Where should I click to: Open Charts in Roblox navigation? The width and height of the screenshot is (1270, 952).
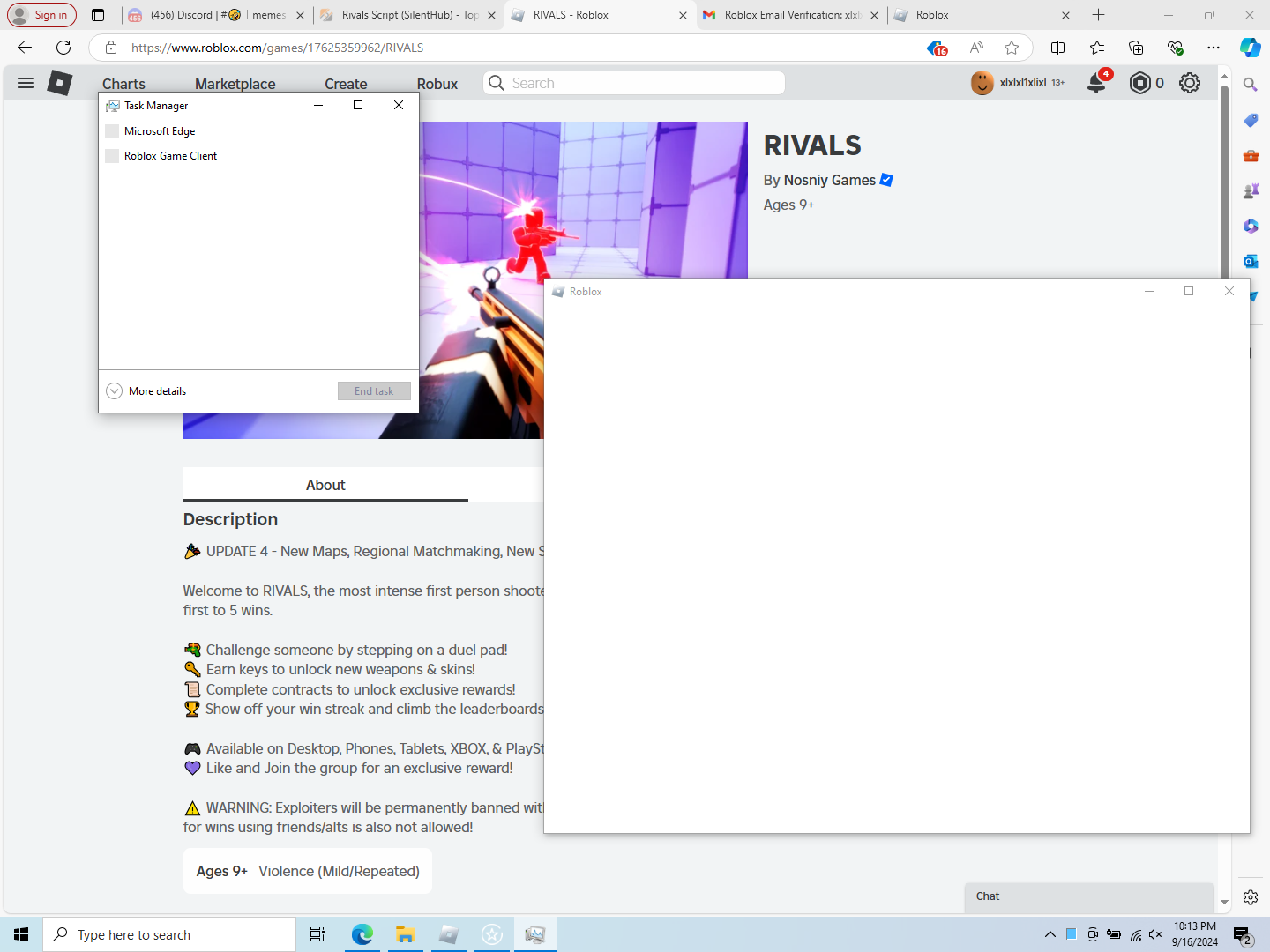pos(123,84)
